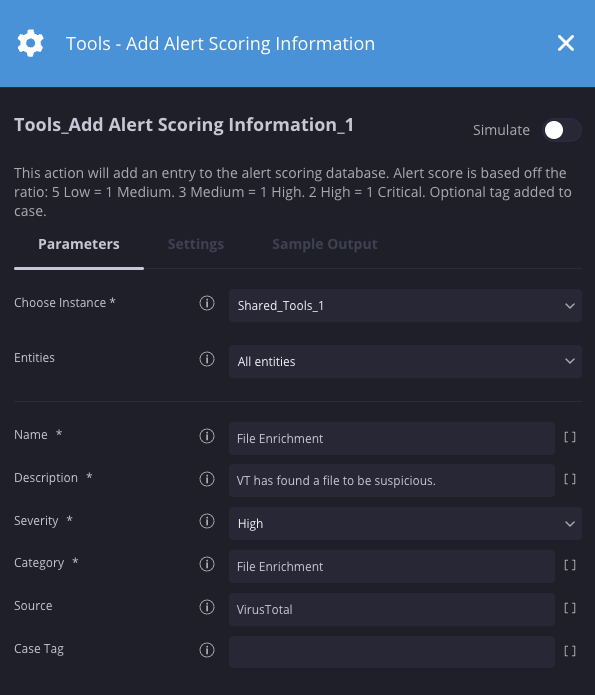Open the Sample Output tab
The width and height of the screenshot is (595, 695).
(x=325, y=244)
